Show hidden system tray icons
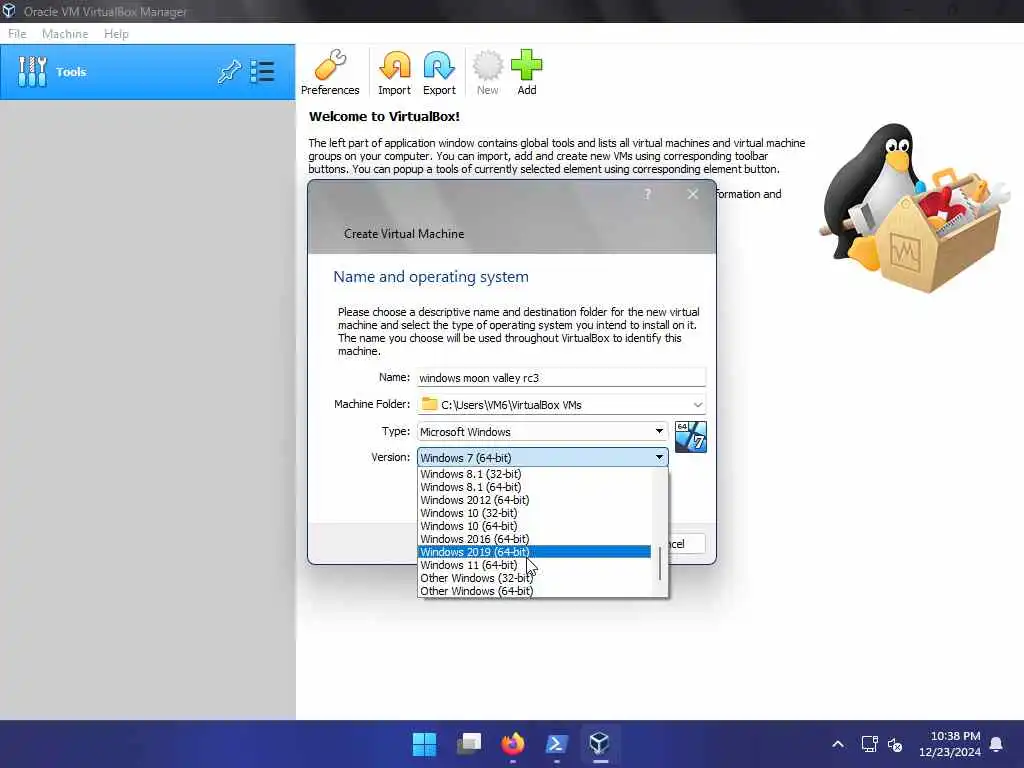This screenshot has width=1024, height=768. [838, 744]
